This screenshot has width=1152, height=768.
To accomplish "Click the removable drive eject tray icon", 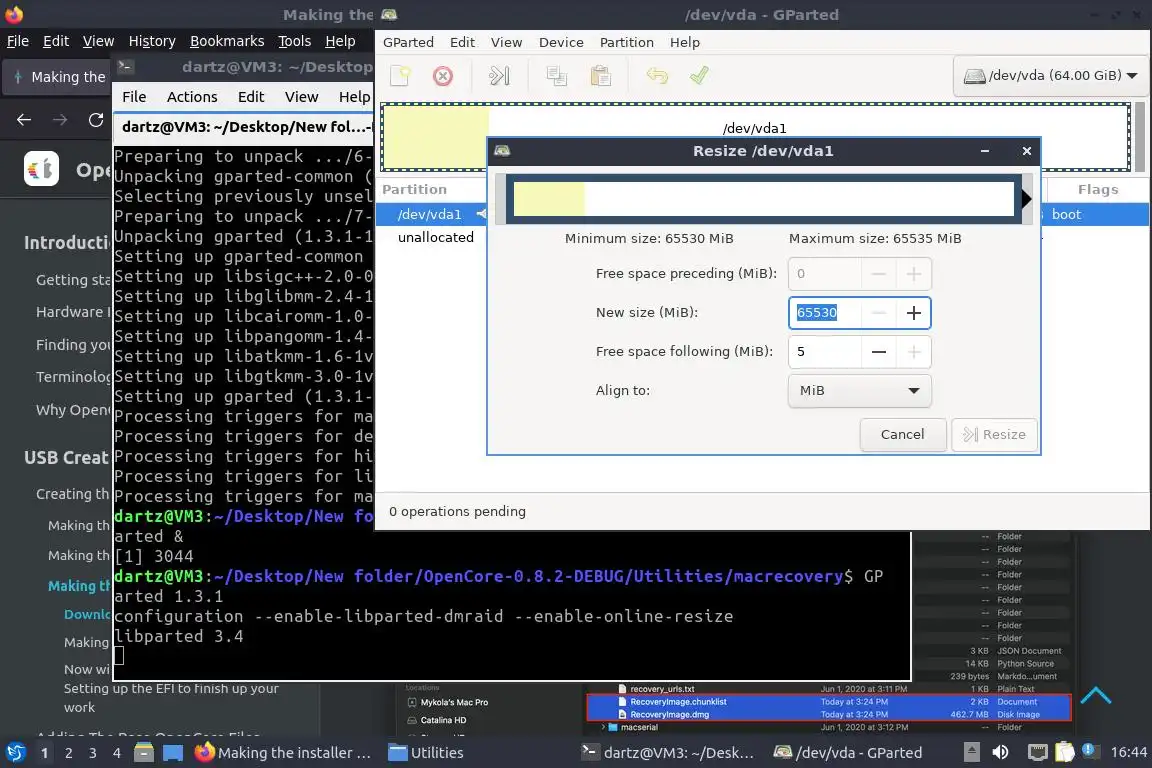I will tap(971, 752).
